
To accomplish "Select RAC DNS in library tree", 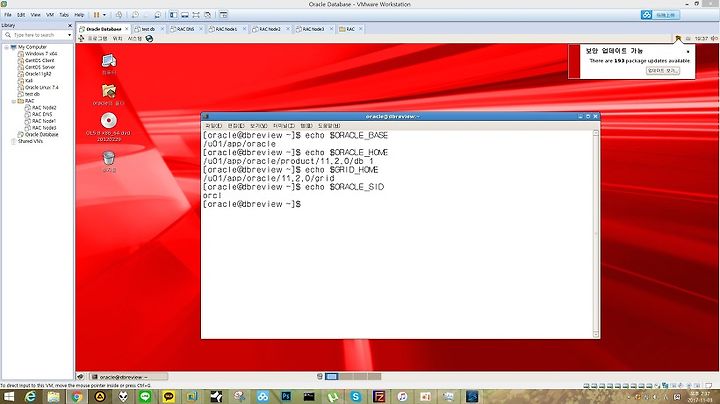I will click(x=42, y=114).
